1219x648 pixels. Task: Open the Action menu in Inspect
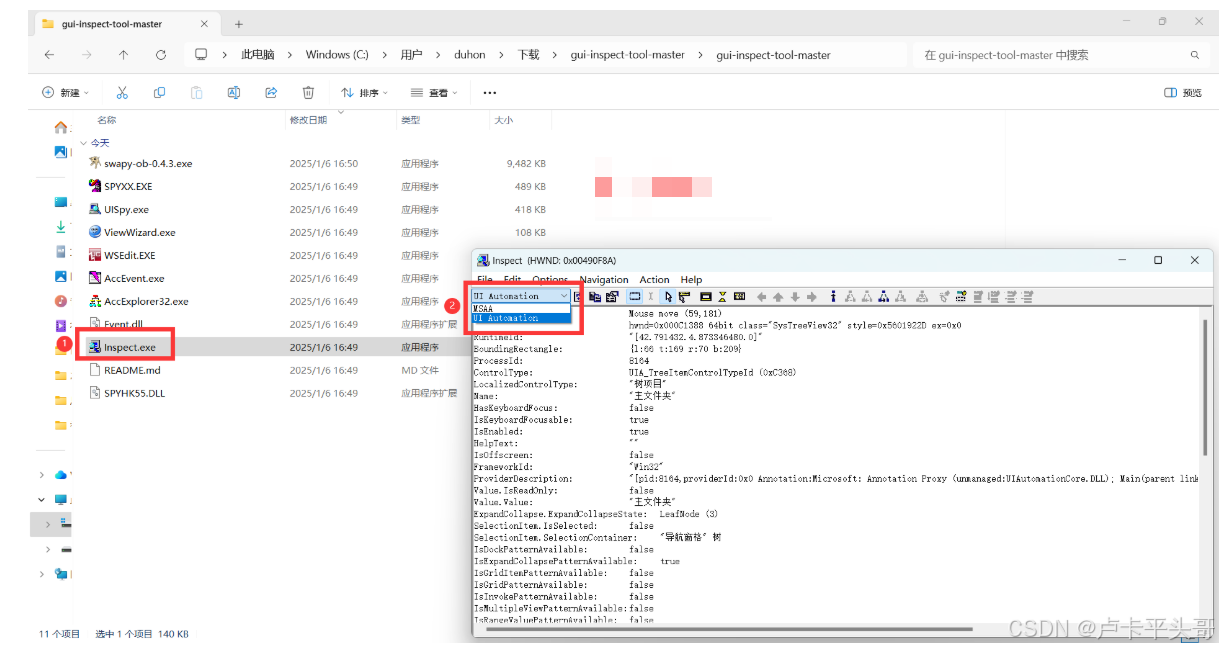coord(654,280)
